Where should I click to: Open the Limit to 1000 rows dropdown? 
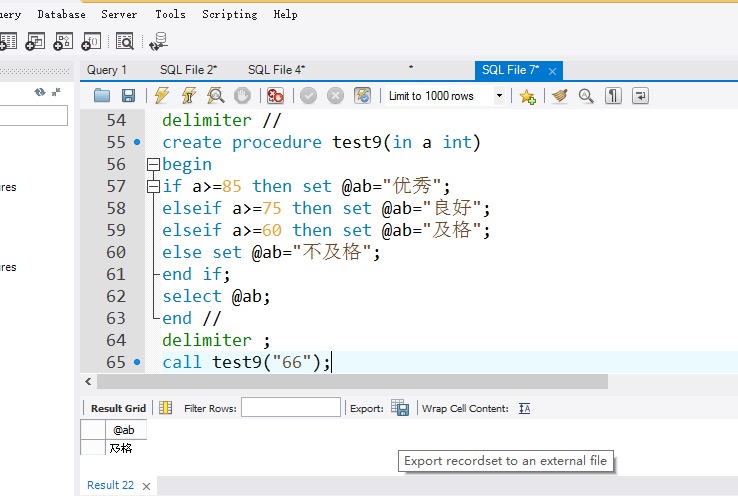point(499,96)
